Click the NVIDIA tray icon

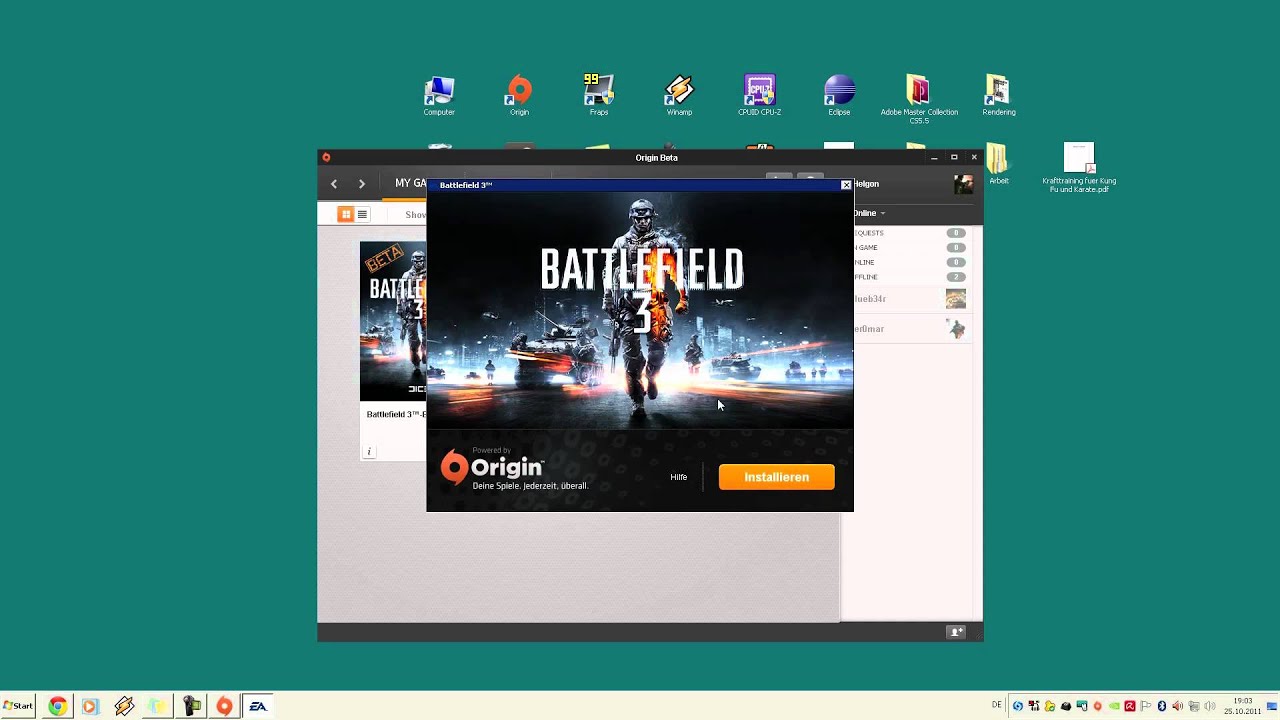click(1114, 706)
